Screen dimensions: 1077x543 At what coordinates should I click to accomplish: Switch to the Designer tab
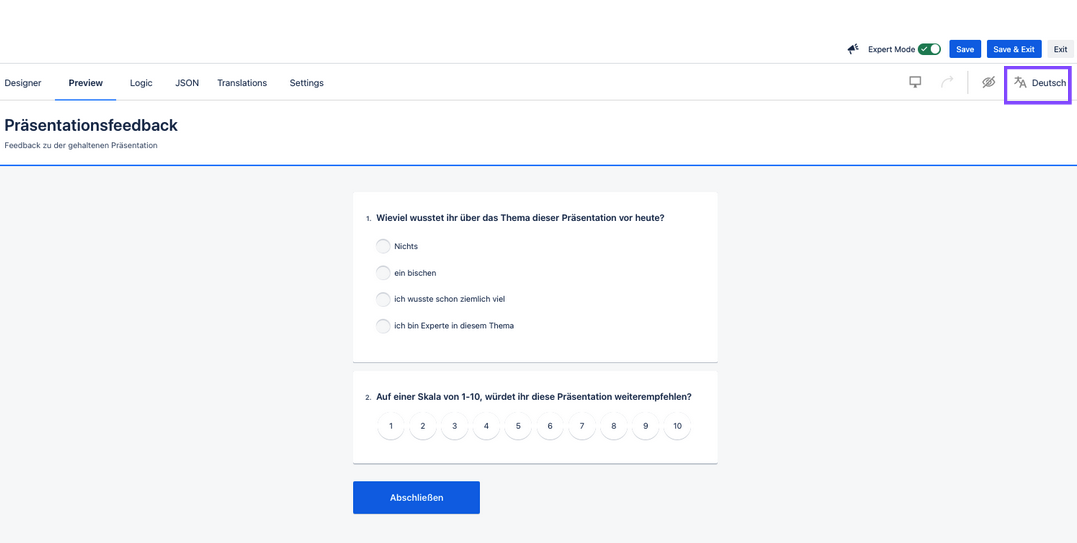point(23,83)
